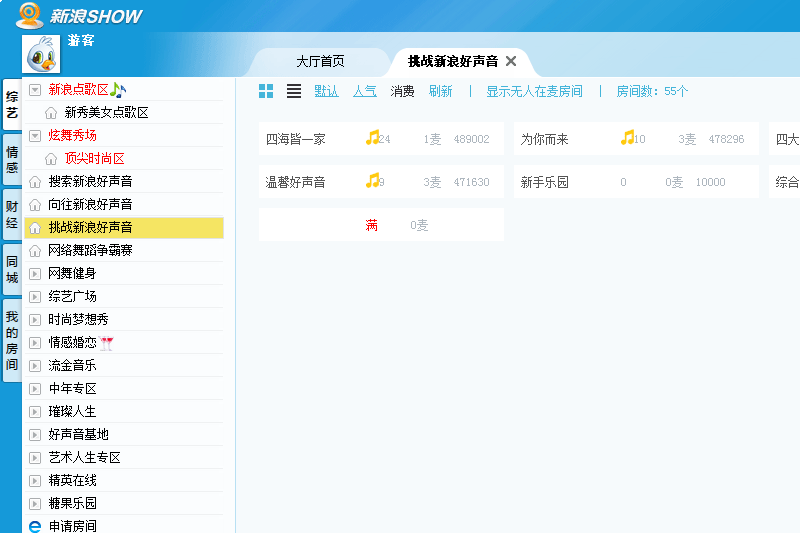The width and height of the screenshot is (800, 533).
Task: Click music note icon in 四海皆一家 room
Action: click(x=372, y=138)
